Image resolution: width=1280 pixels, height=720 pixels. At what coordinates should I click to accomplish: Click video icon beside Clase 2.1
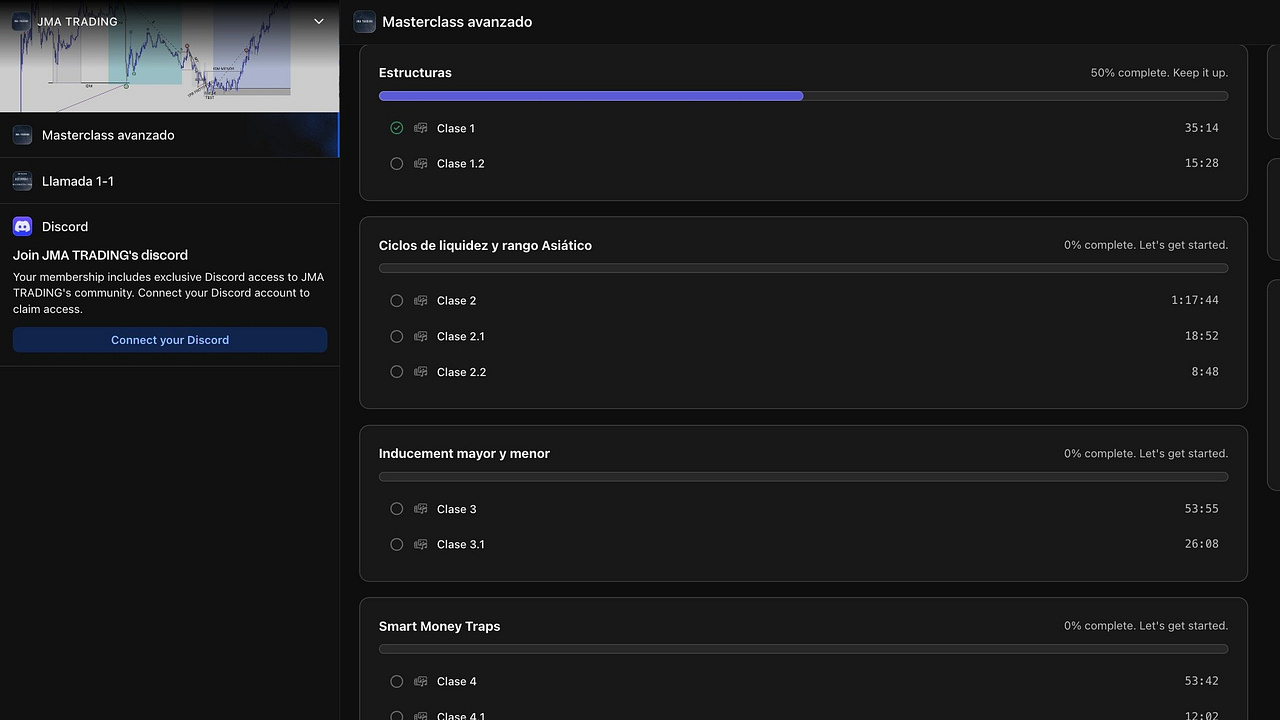421,336
